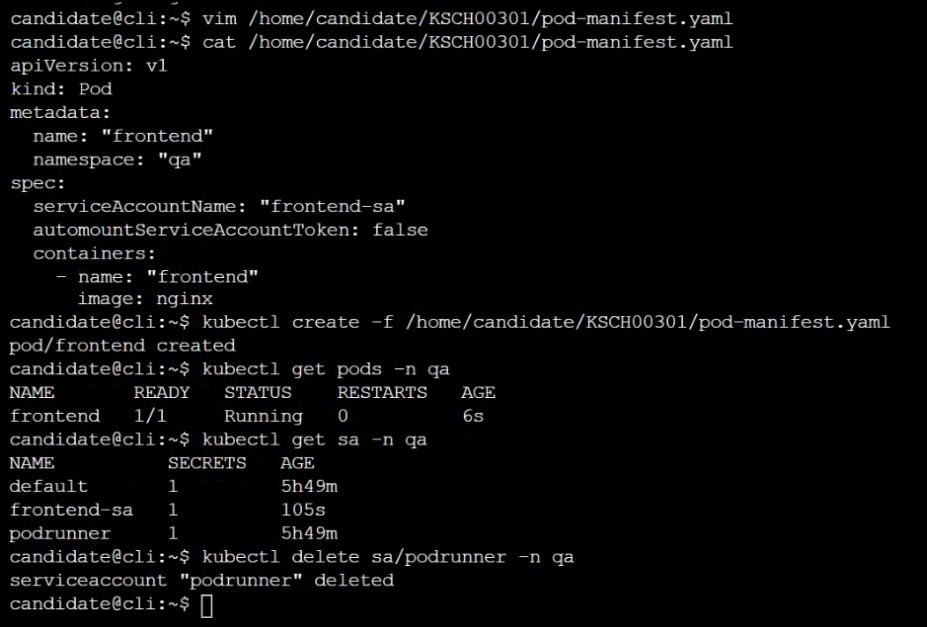
Task: Click the 'kubectl create -f' command text
Action: point(298,322)
